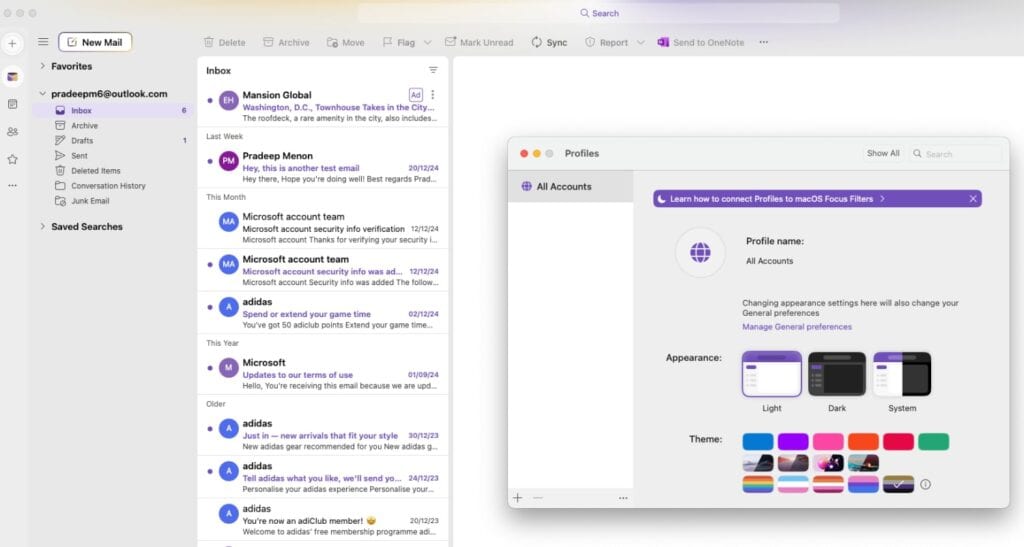Toggle the sidebar hamburger menu
Image resolution: width=1024 pixels, height=547 pixels.
pyautogui.click(x=43, y=42)
